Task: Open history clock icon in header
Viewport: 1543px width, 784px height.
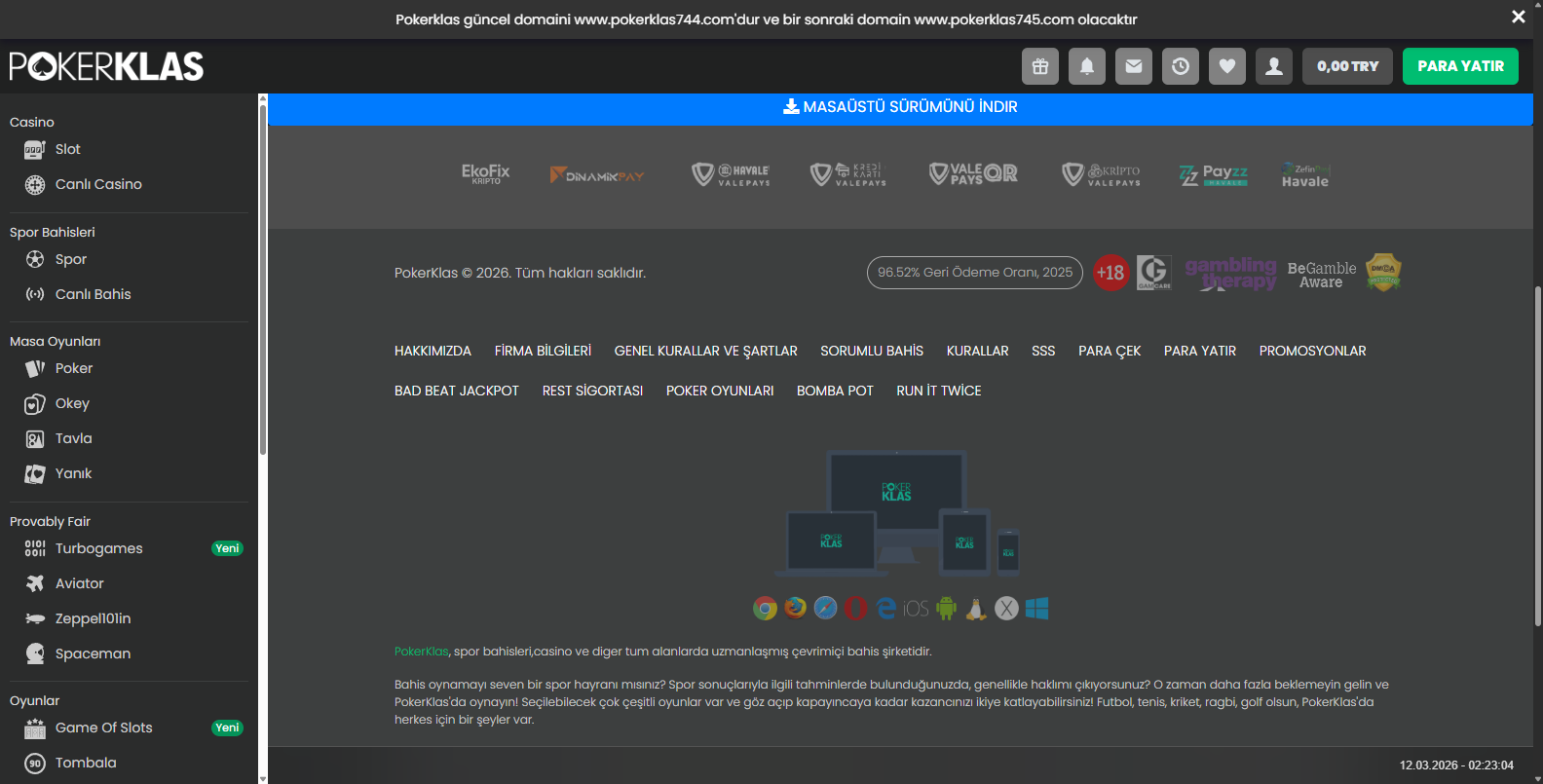Action: (x=1181, y=66)
